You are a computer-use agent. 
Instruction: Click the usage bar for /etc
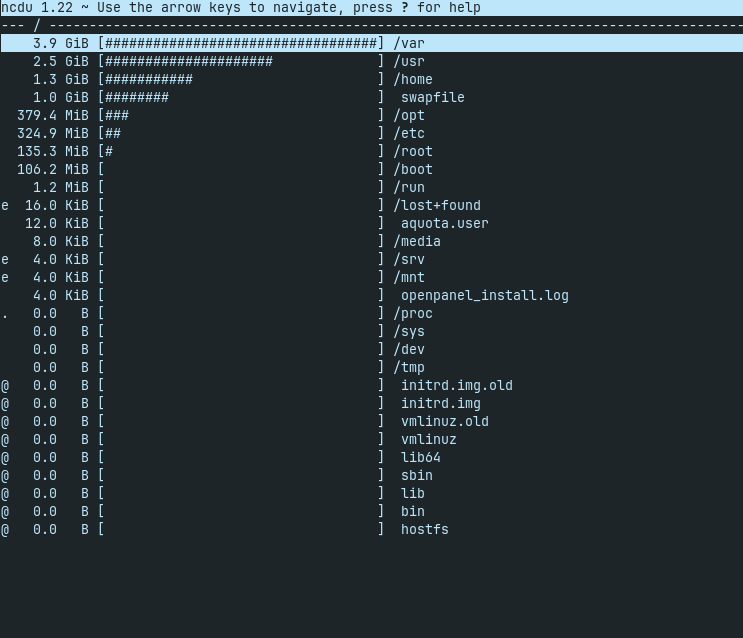(241, 133)
